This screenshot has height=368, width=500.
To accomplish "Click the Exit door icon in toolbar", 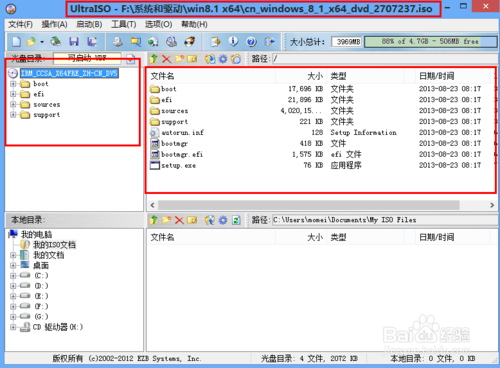I will click(x=269, y=42).
